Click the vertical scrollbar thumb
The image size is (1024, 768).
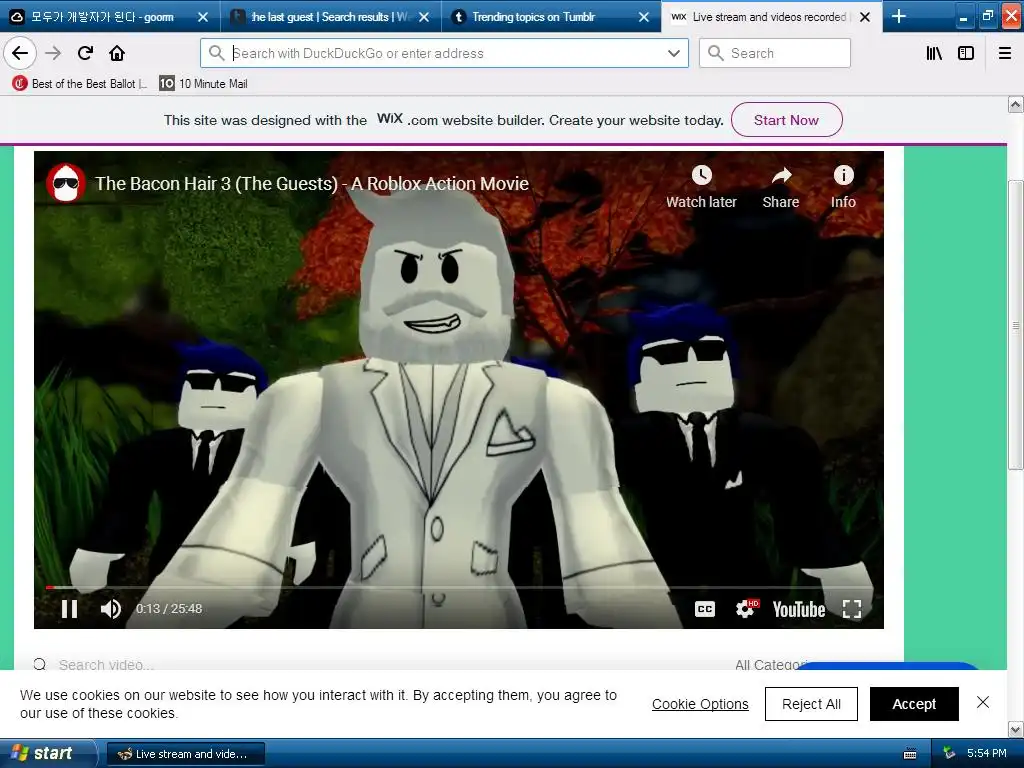(x=1016, y=323)
